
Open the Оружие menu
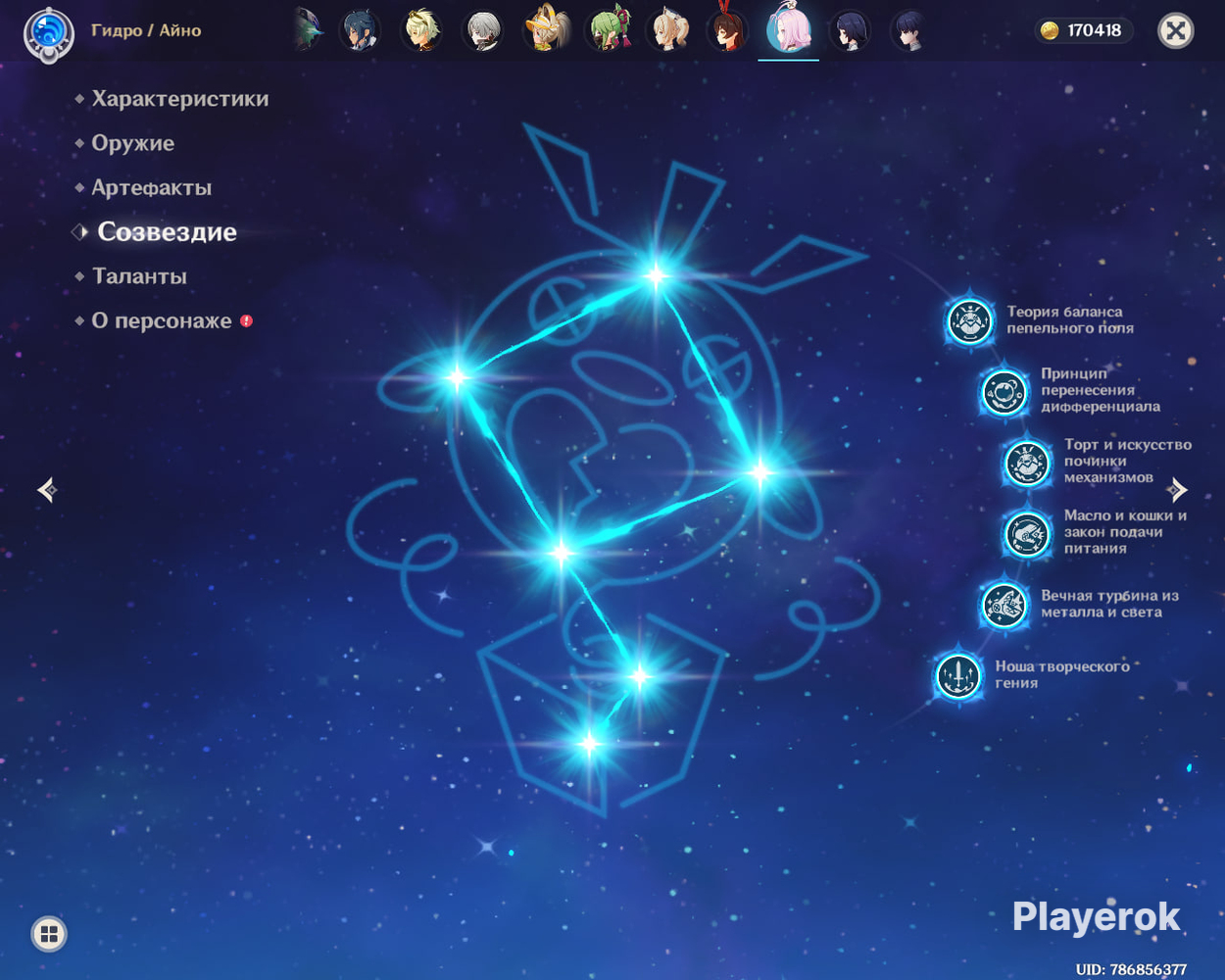click(132, 143)
